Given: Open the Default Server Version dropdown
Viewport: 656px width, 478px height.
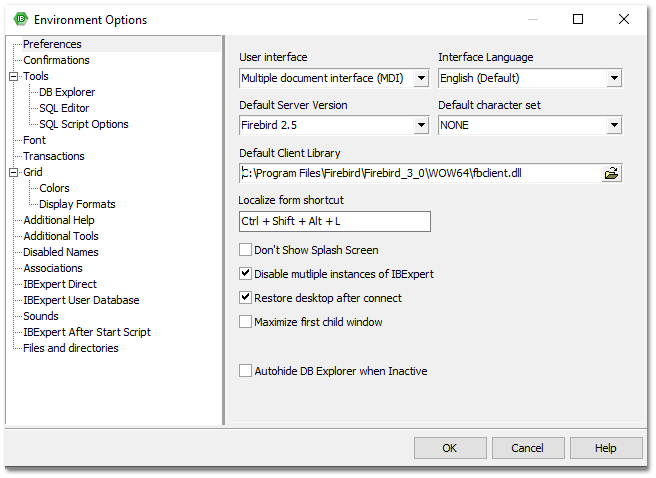Looking at the screenshot, I should pos(421,125).
